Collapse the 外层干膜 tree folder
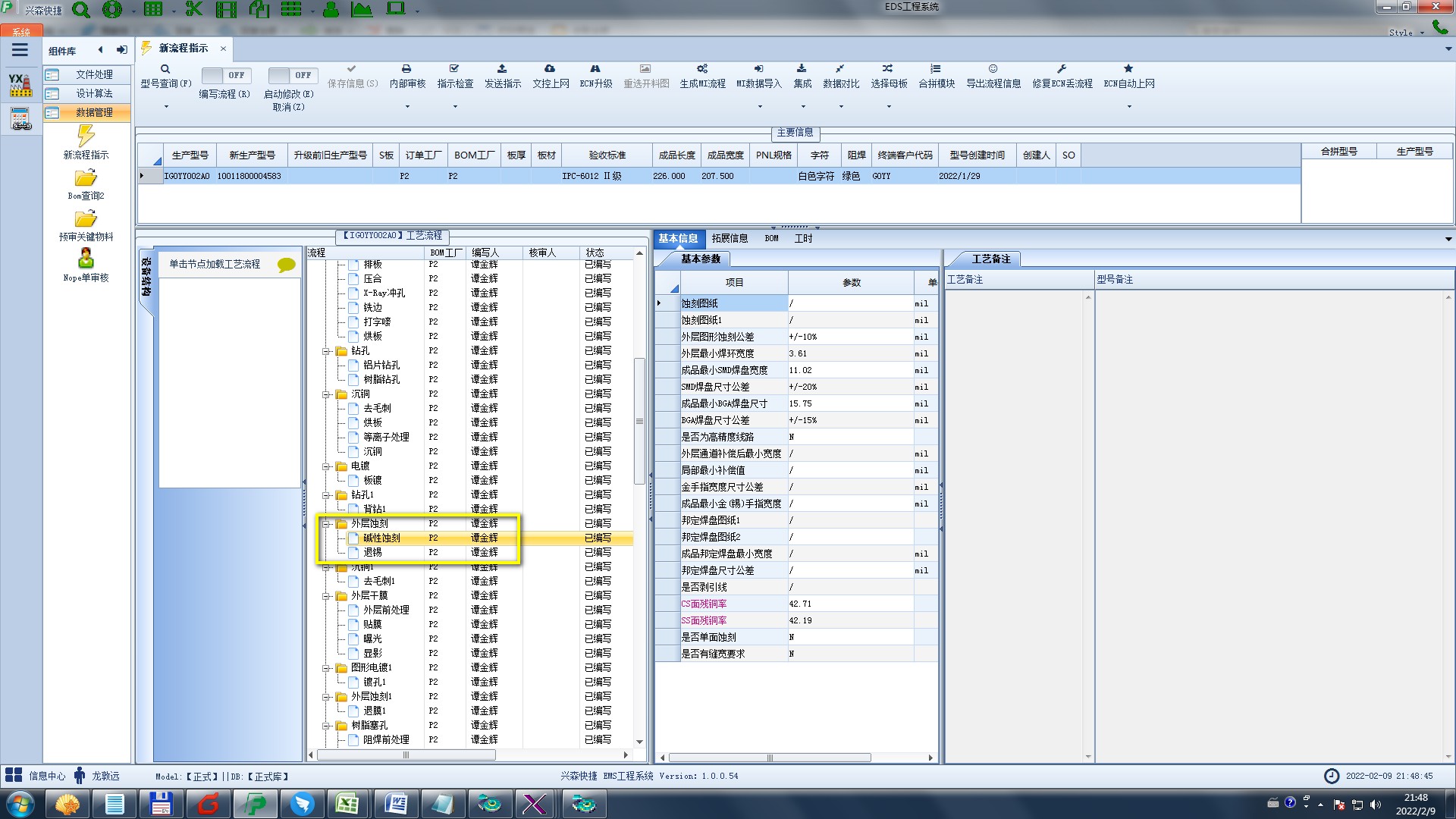 tap(327, 596)
